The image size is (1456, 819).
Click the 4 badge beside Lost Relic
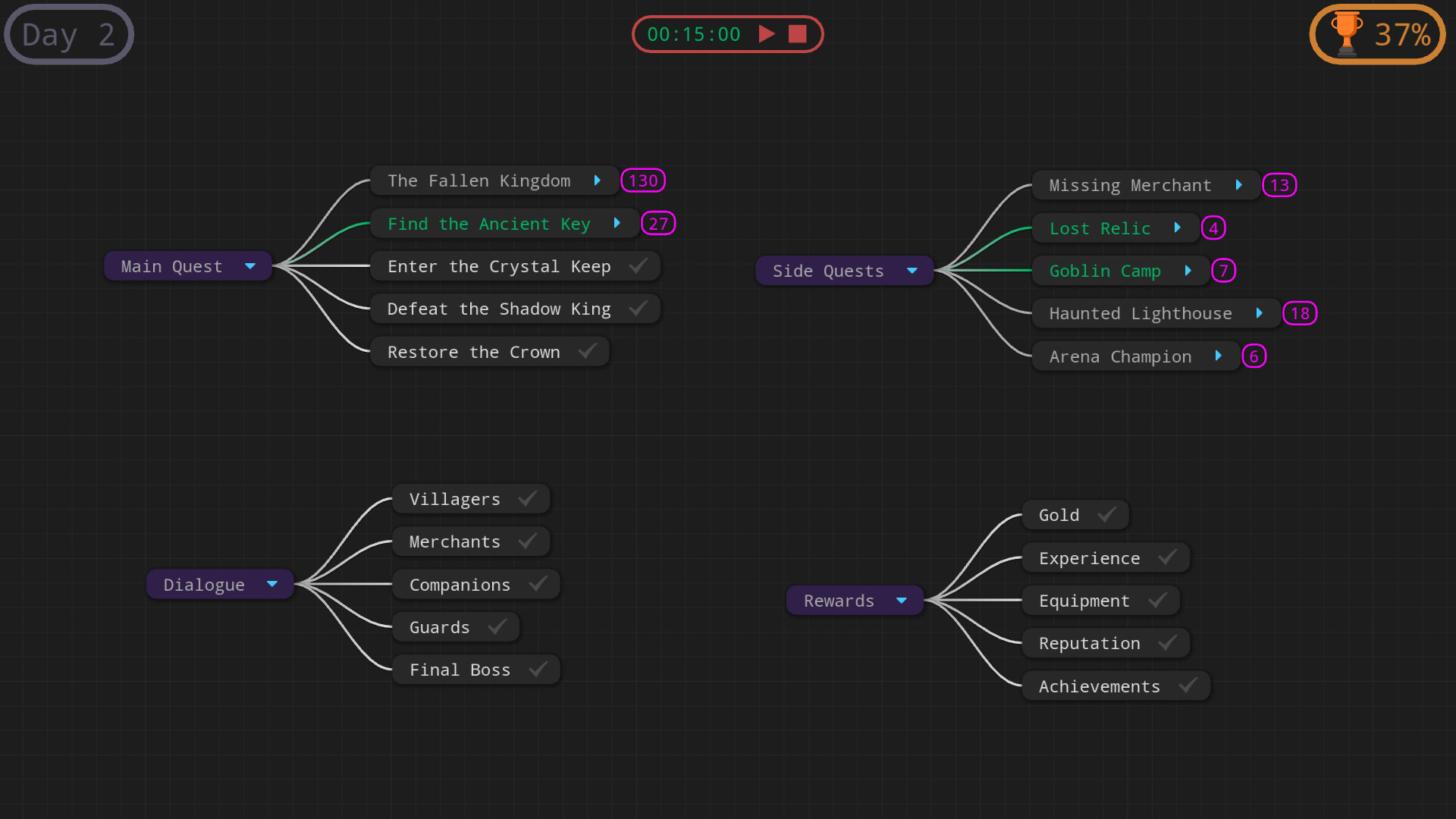[1213, 227]
